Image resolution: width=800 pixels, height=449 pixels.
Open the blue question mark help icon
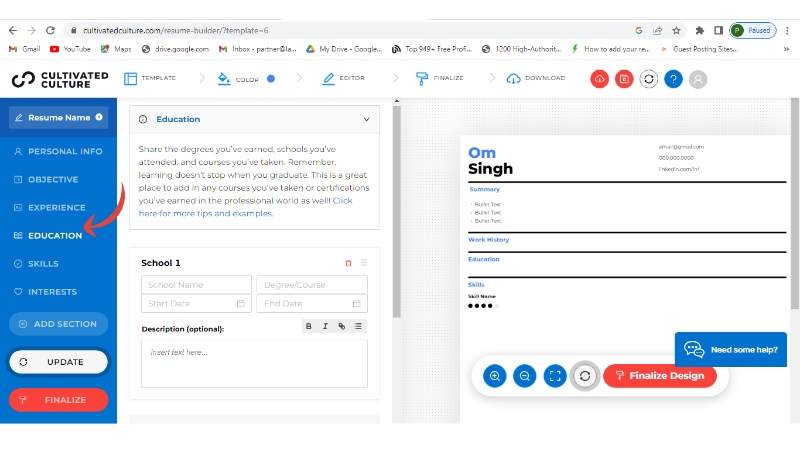pyautogui.click(x=673, y=78)
